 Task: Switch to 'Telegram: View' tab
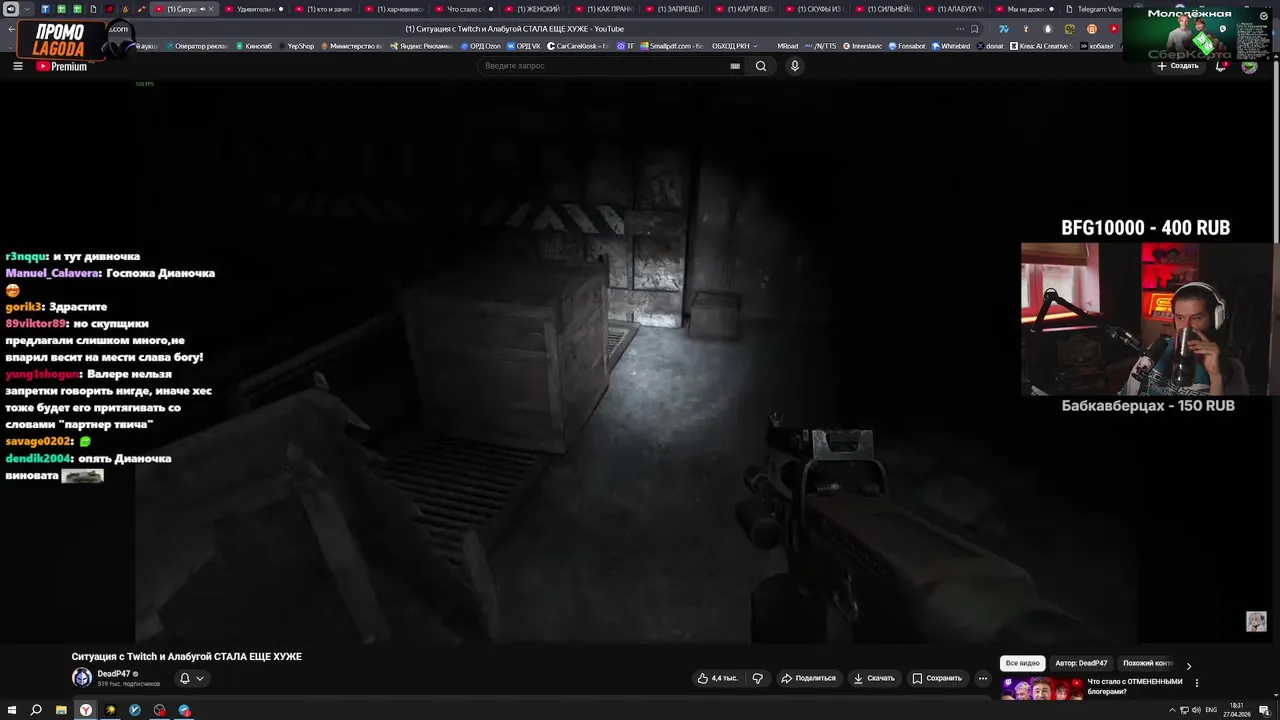(1094, 9)
